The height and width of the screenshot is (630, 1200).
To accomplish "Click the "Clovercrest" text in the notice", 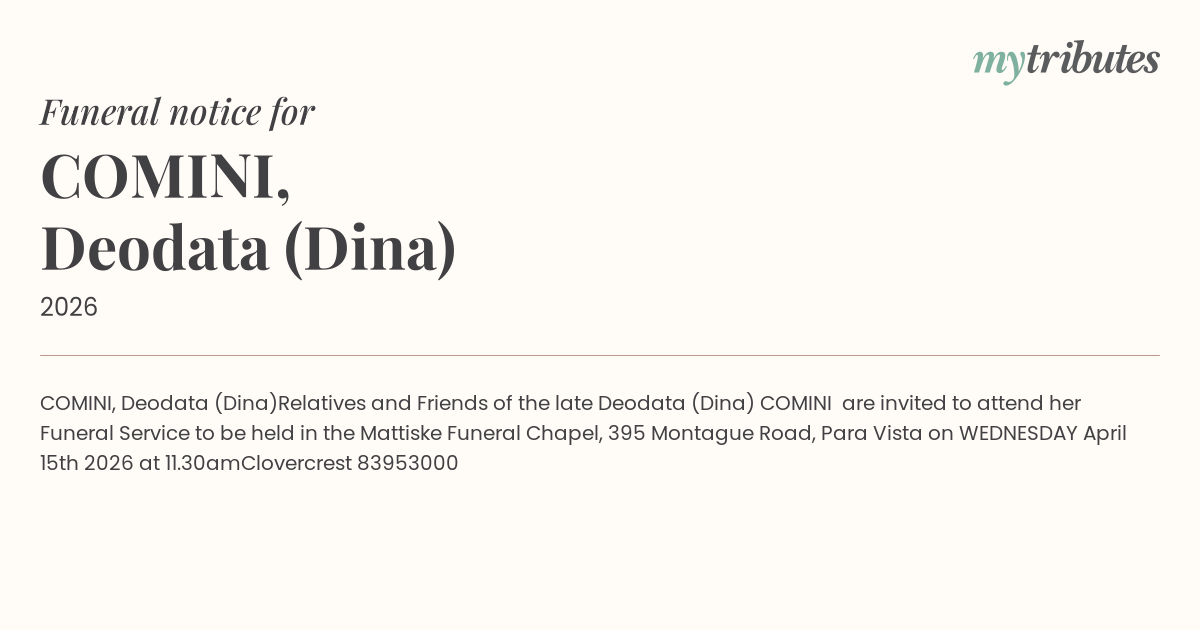I will click(x=296, y=463).
